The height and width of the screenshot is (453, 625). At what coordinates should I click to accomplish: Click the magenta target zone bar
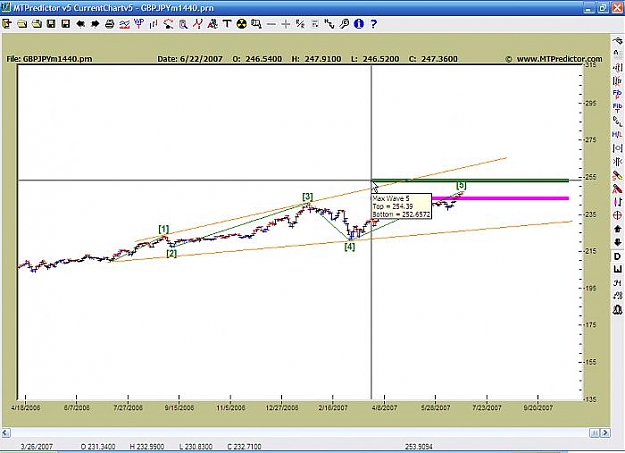point(500,198)
